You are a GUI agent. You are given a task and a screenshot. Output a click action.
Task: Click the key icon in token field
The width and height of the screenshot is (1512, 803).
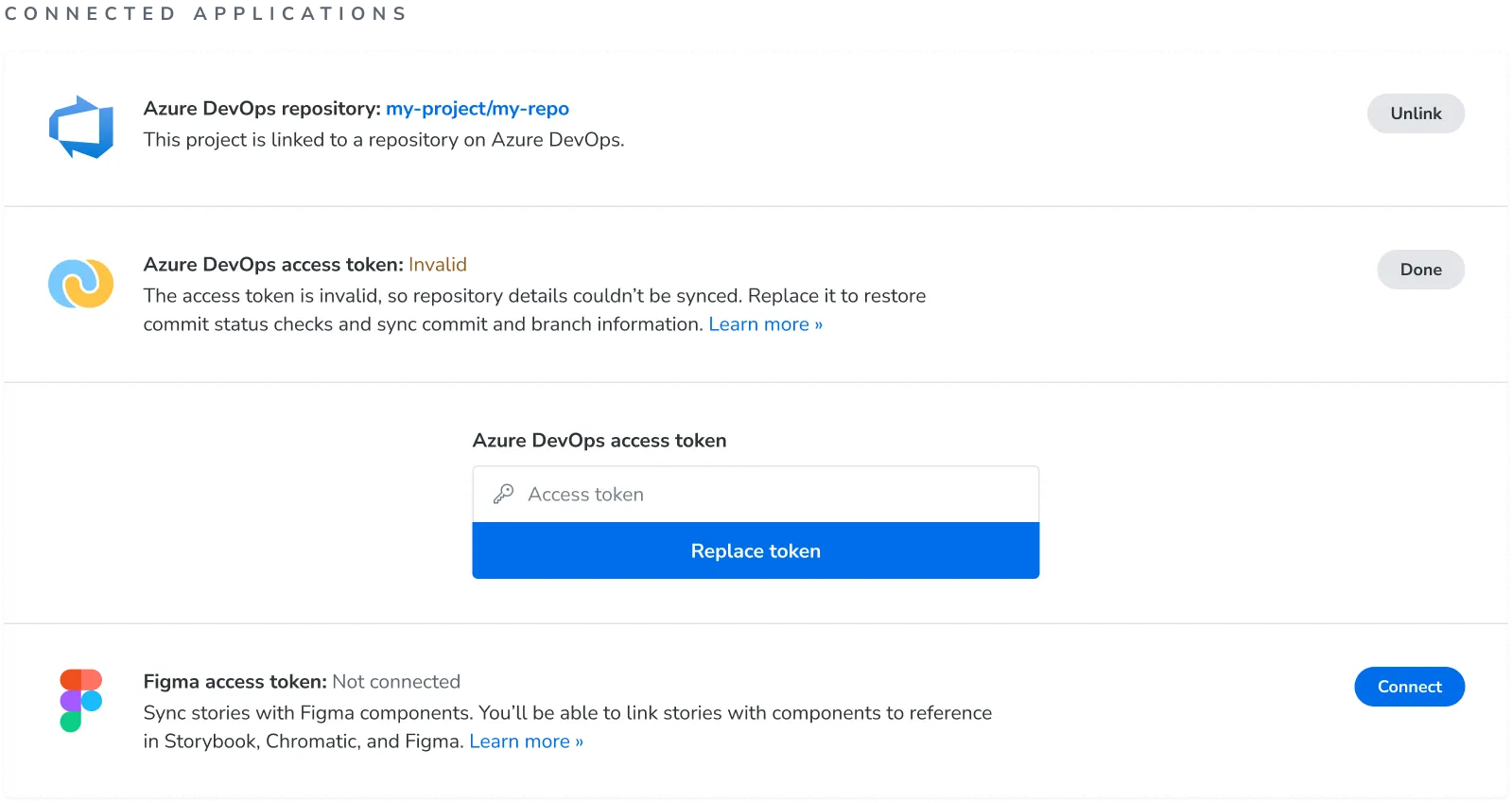pyautogui.click(x=503, y=494)
